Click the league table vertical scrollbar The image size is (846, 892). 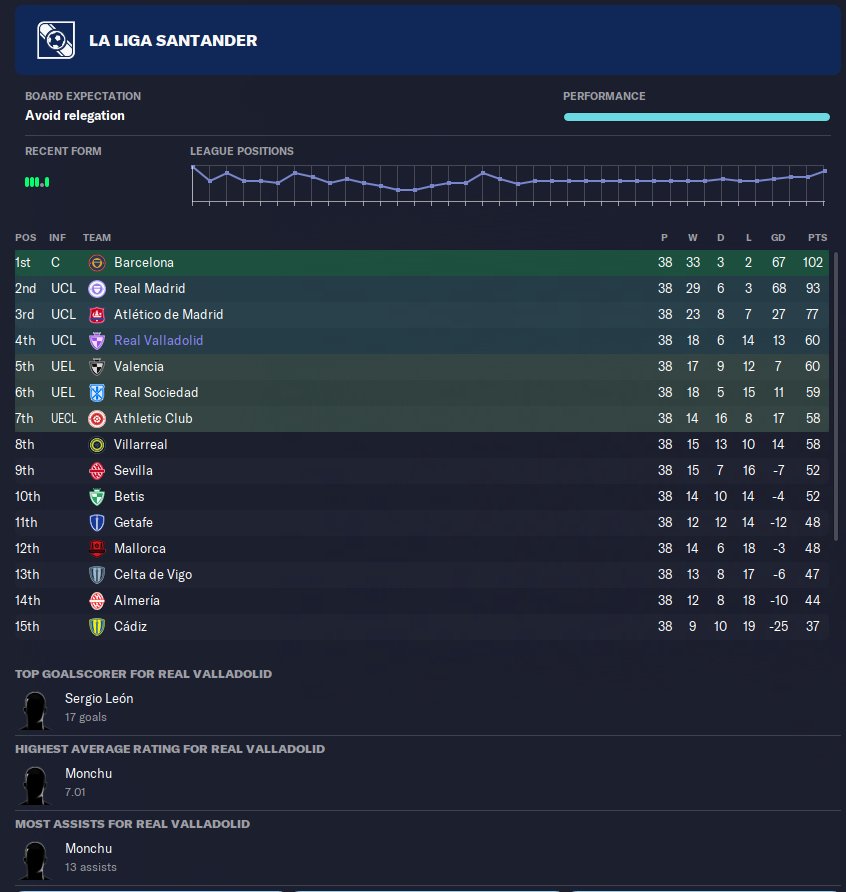(x=837, y=400)
